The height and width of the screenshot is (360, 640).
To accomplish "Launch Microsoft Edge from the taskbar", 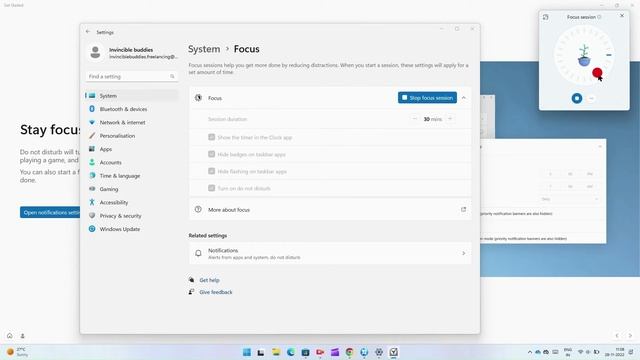I will [x=291, y=352].
